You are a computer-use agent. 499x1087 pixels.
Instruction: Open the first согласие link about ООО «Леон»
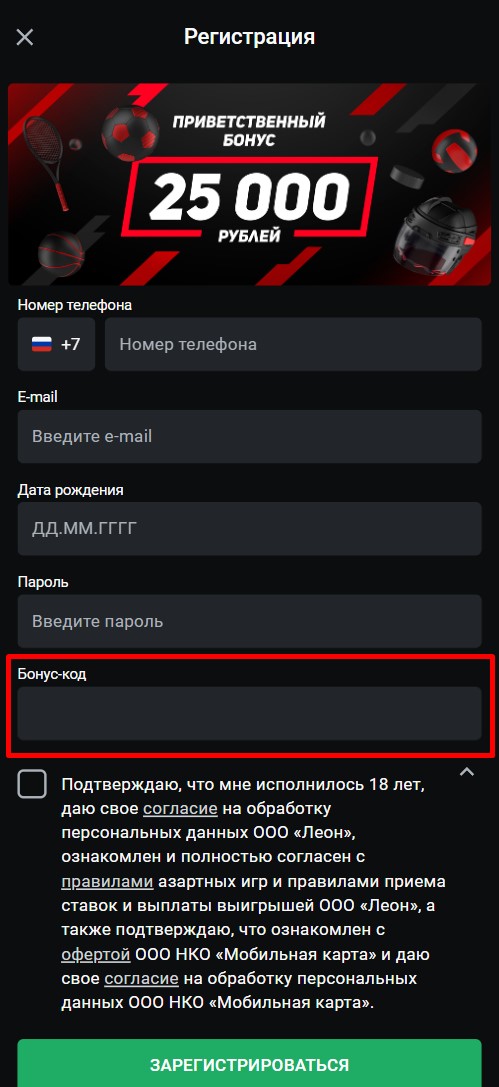(x=180, y=809)
